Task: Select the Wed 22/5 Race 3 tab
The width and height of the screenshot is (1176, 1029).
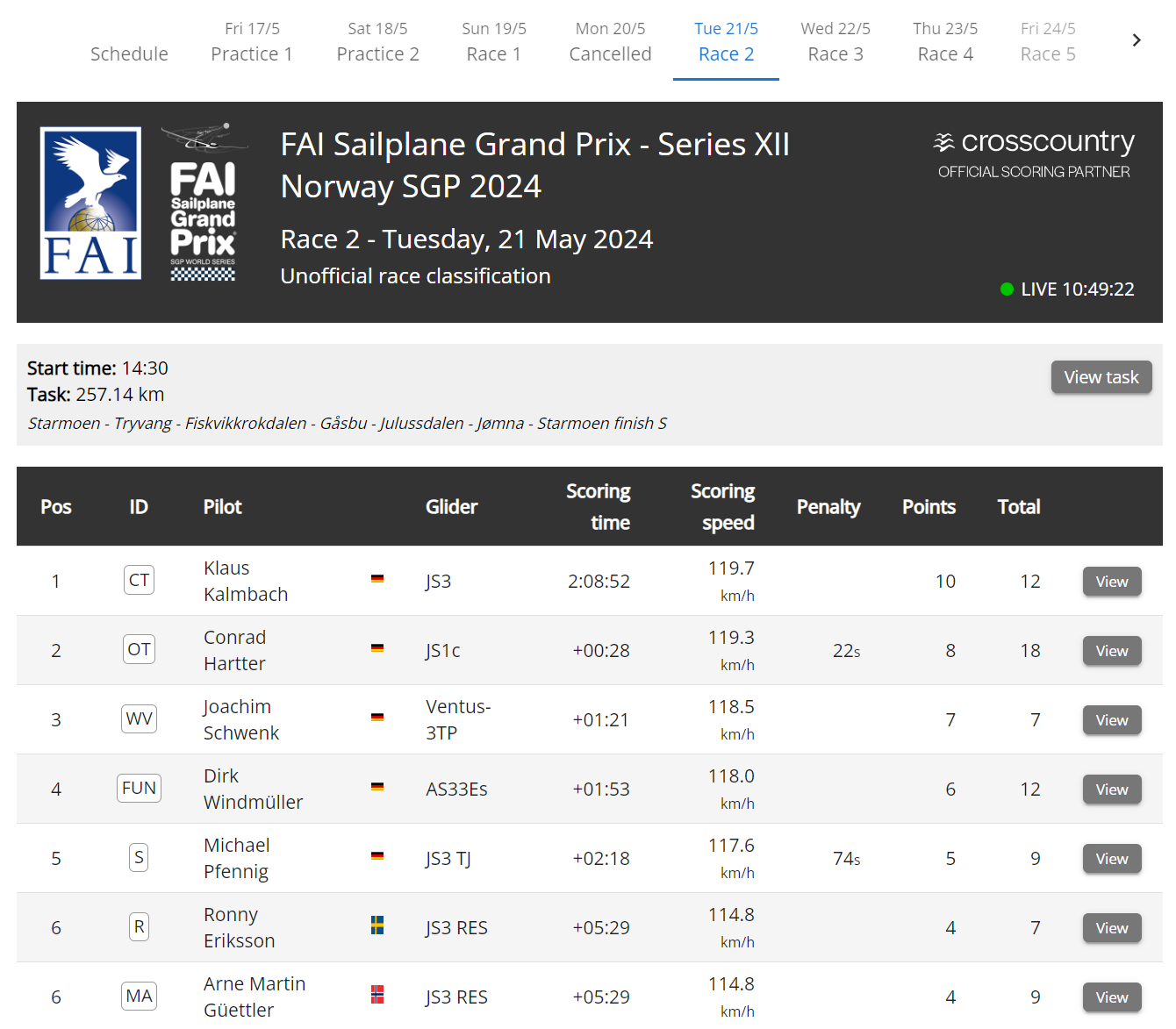Action: coord(835,41)
